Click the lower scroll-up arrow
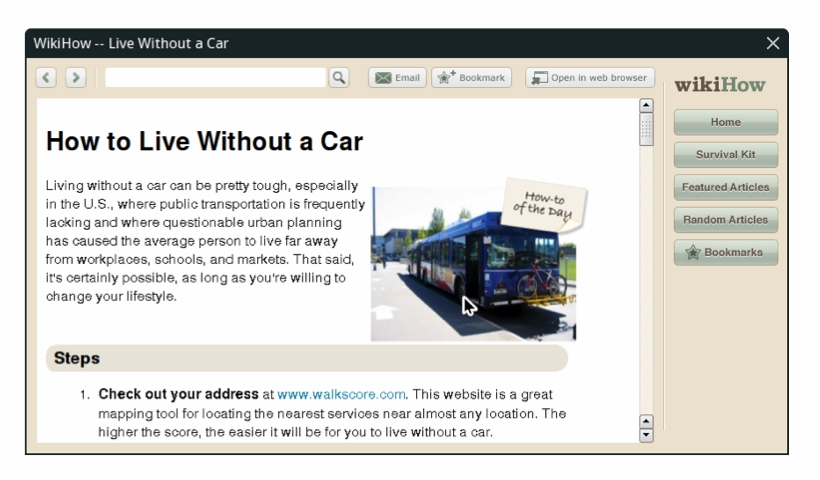 click(x=646, y=421)
